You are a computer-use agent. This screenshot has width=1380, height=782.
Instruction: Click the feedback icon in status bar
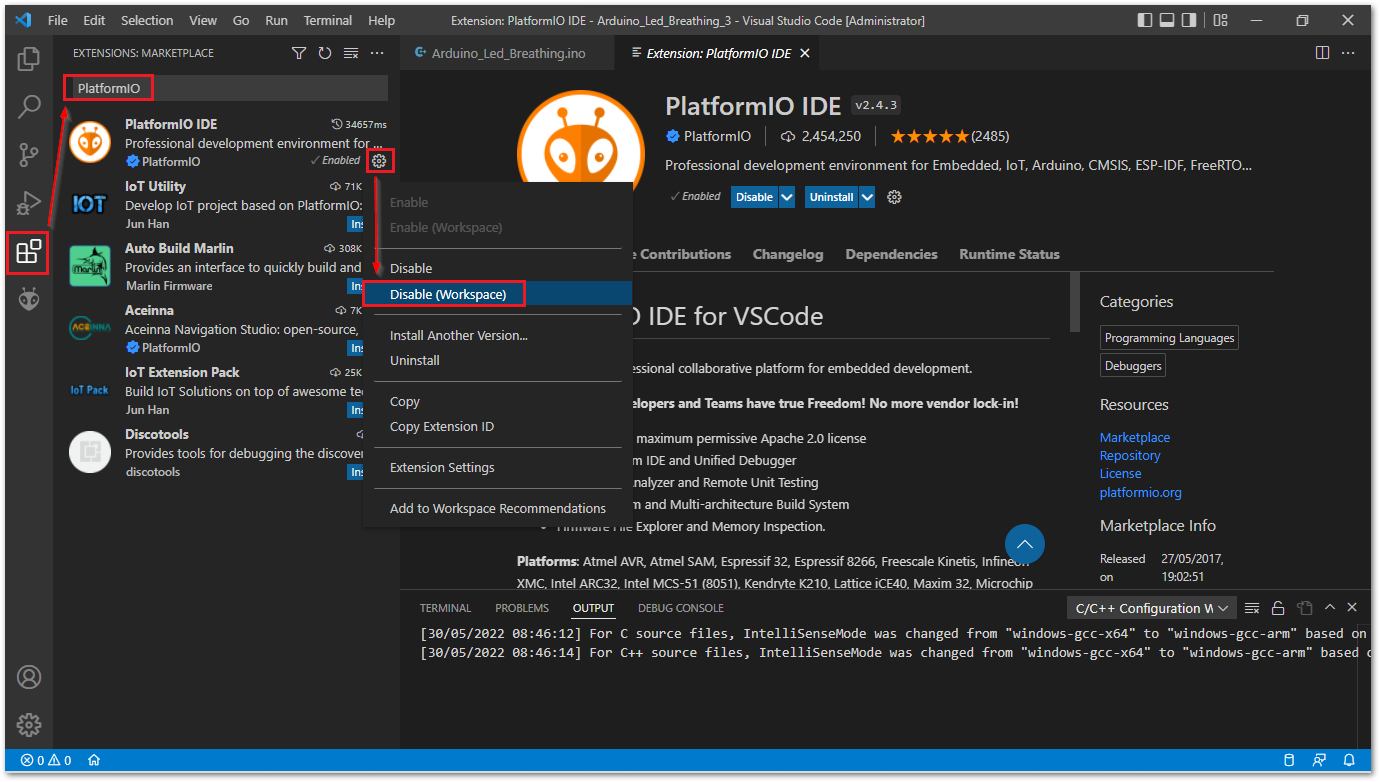(x=1320, y=760)
